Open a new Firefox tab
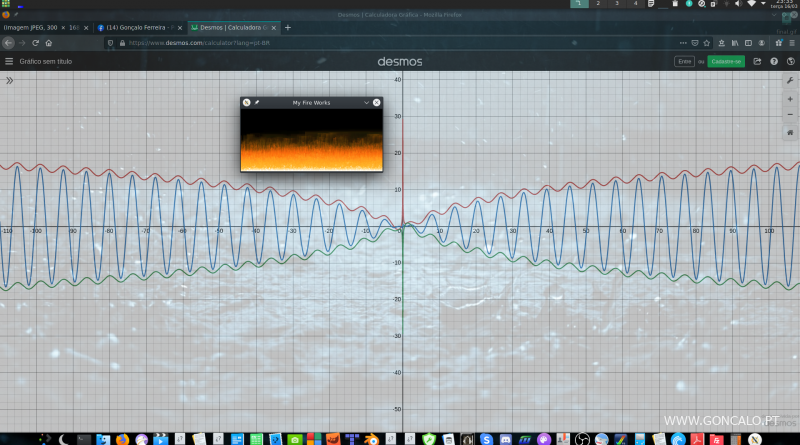The width and height of the screenshot is (800, 445). click(x=290, y=27)
